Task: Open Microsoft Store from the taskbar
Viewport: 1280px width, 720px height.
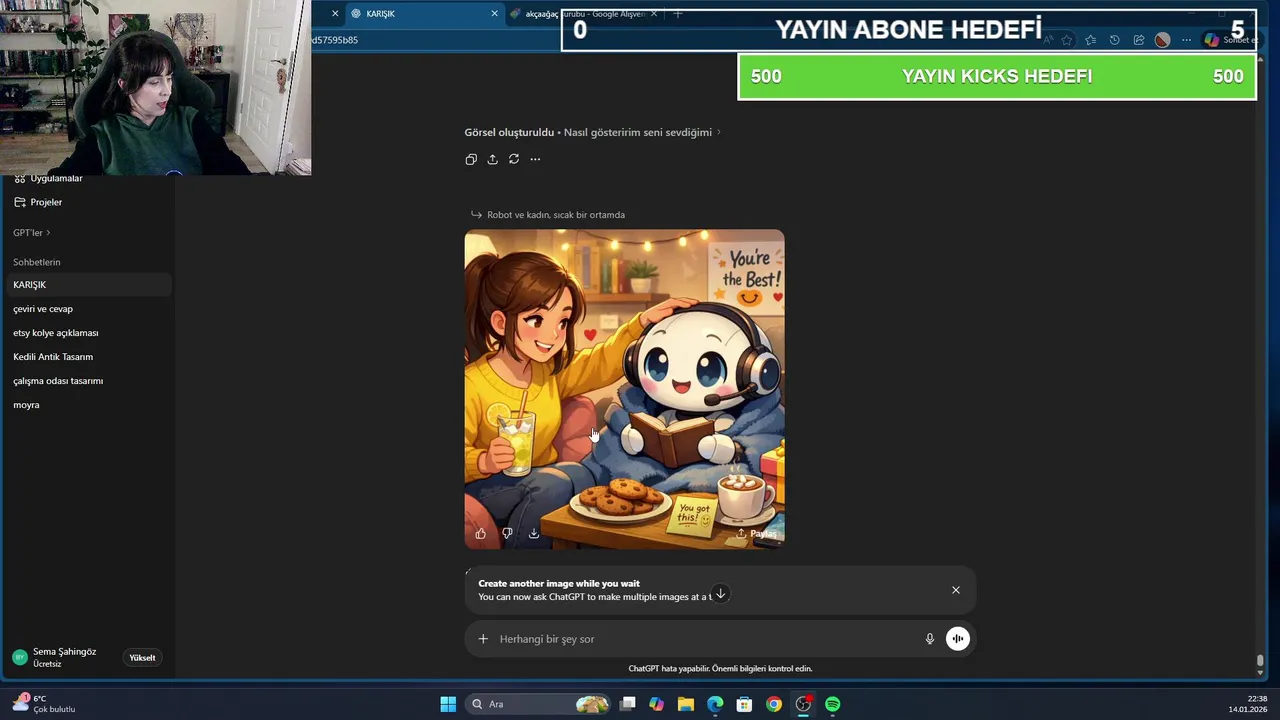Action: [744, 704]
